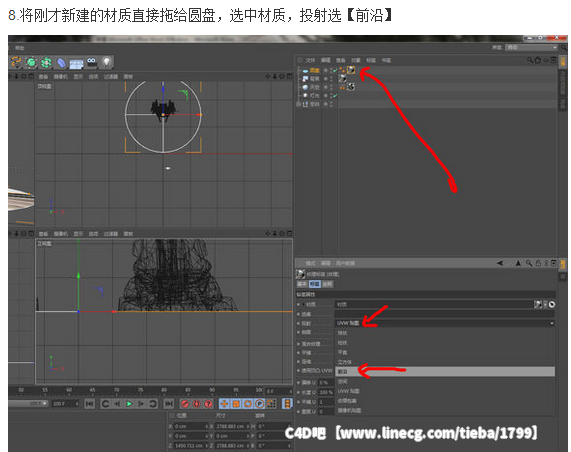
Task: Expand the 空白 null object tree
Action: pyautogui.click(x=299, y=104)
